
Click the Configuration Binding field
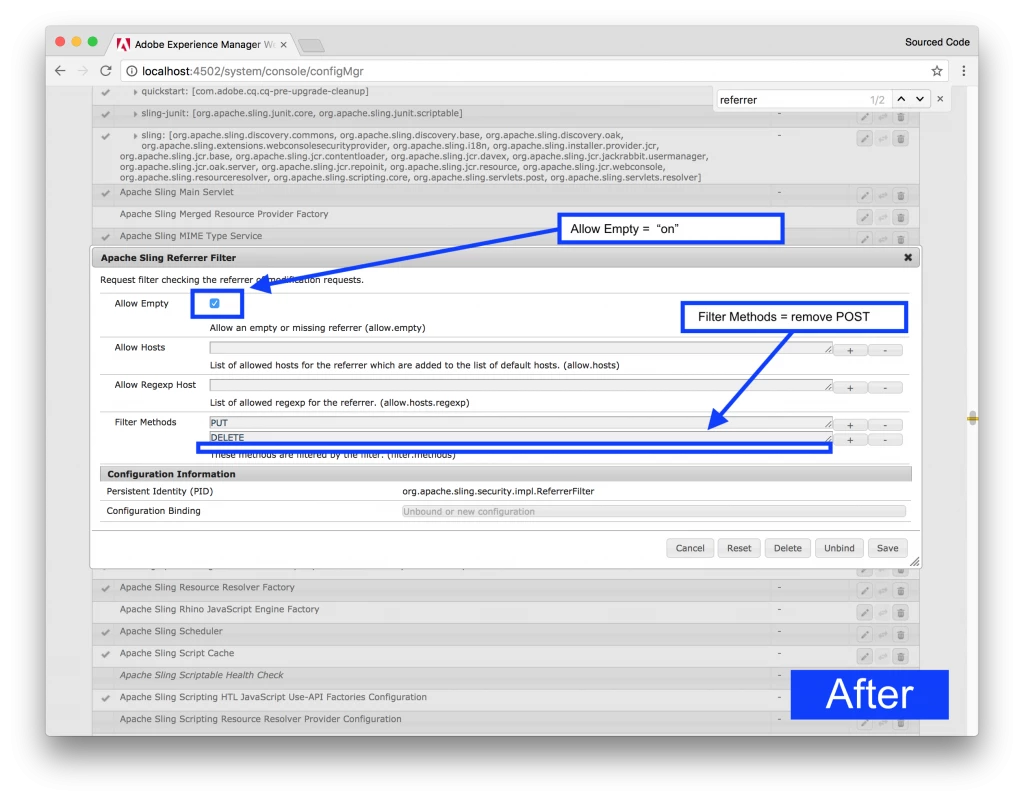(x=654, y=511)
